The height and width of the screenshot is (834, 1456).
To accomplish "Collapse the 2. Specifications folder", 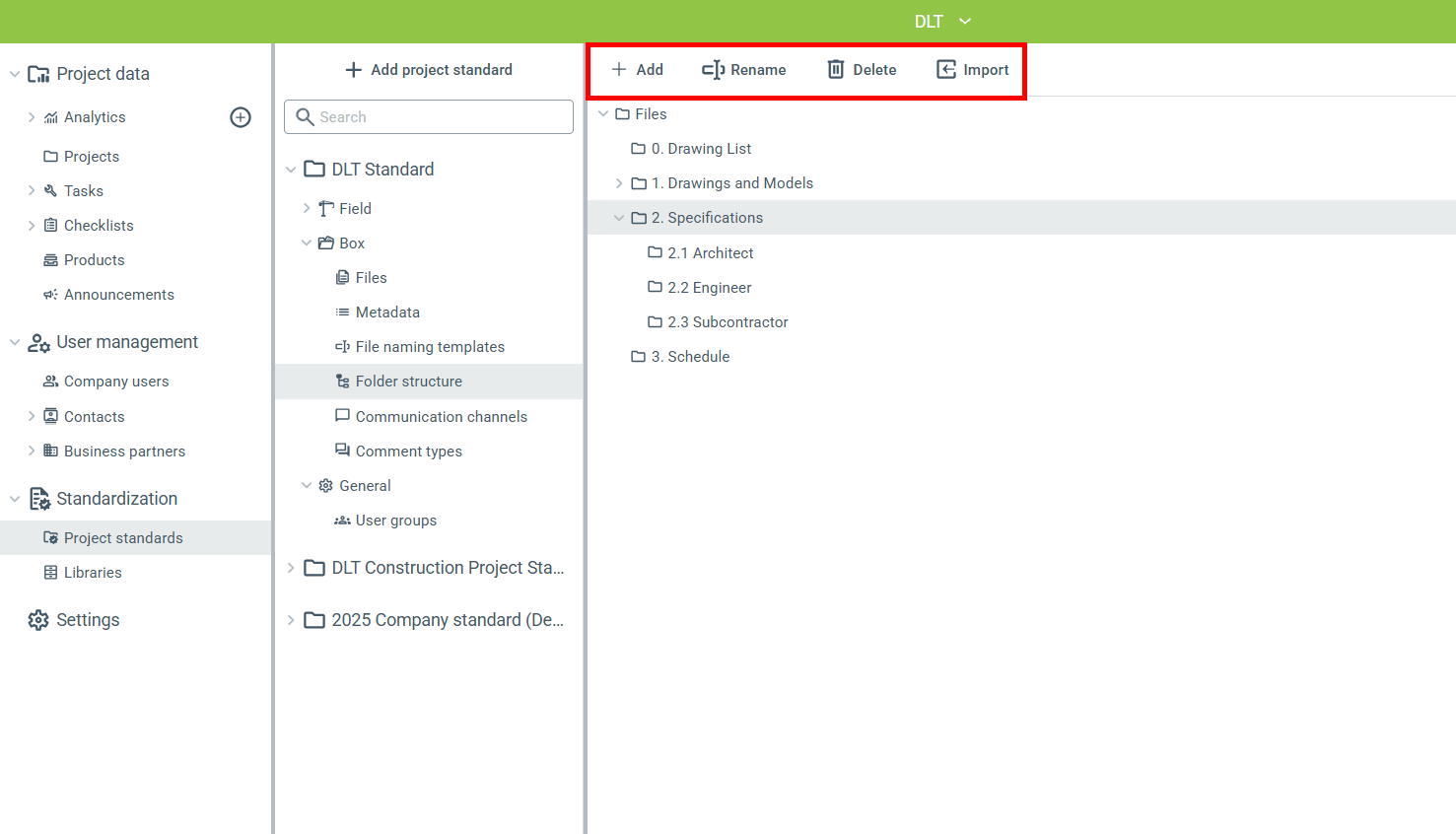I will (x=619, y=218).
